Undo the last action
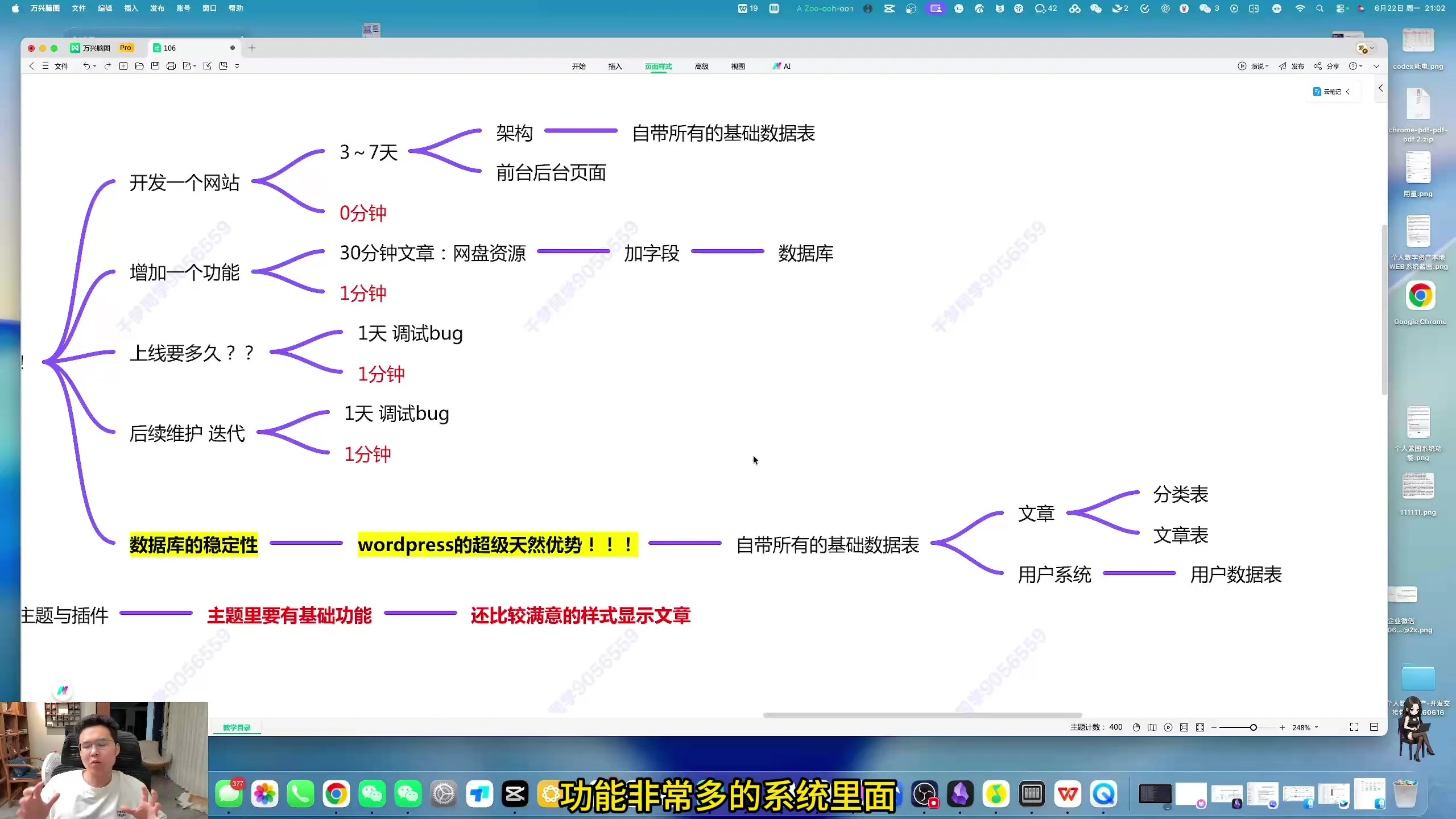Screen dimensions: 1456x819 86,66
